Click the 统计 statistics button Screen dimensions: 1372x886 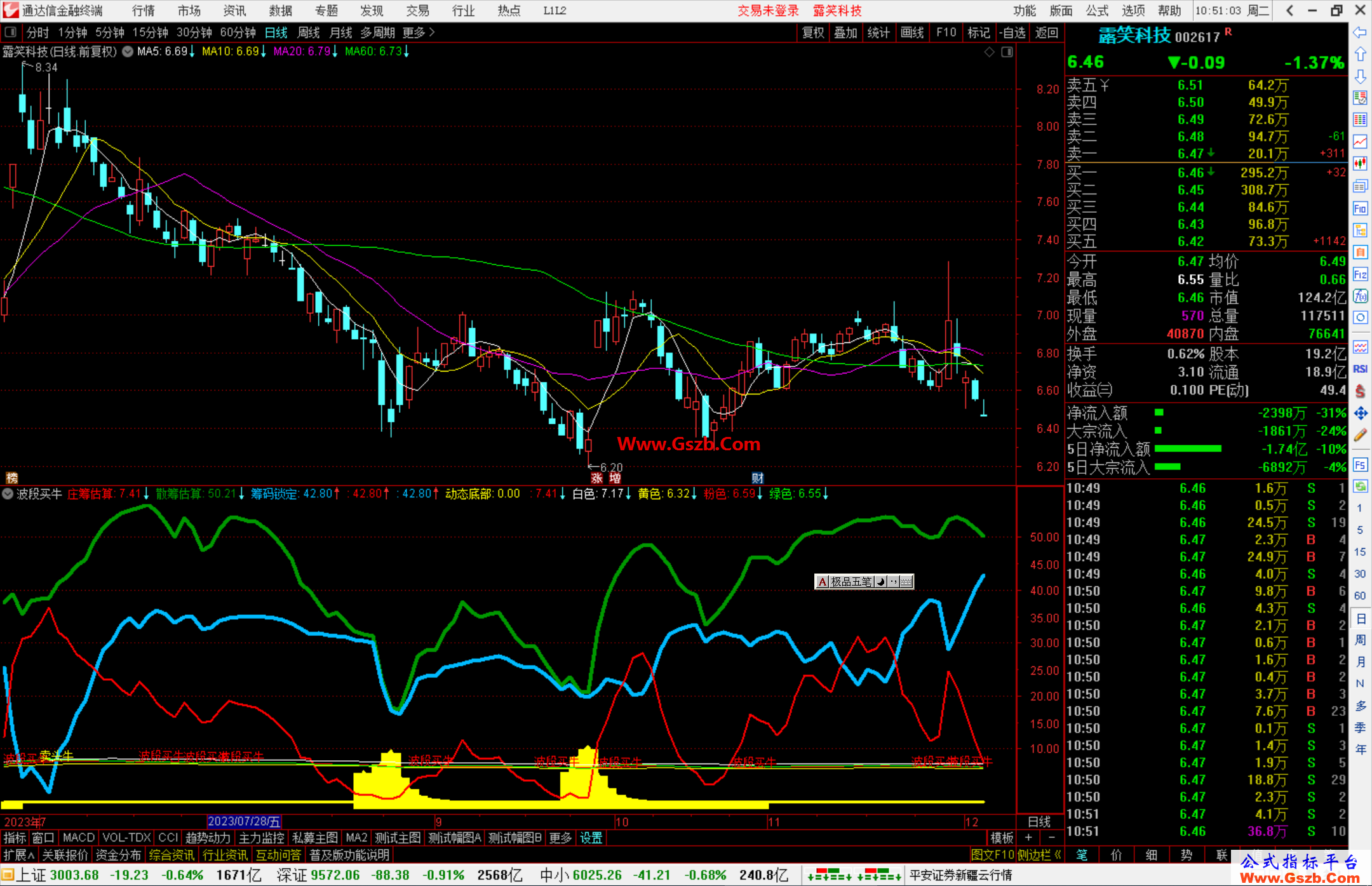point(878,32)
